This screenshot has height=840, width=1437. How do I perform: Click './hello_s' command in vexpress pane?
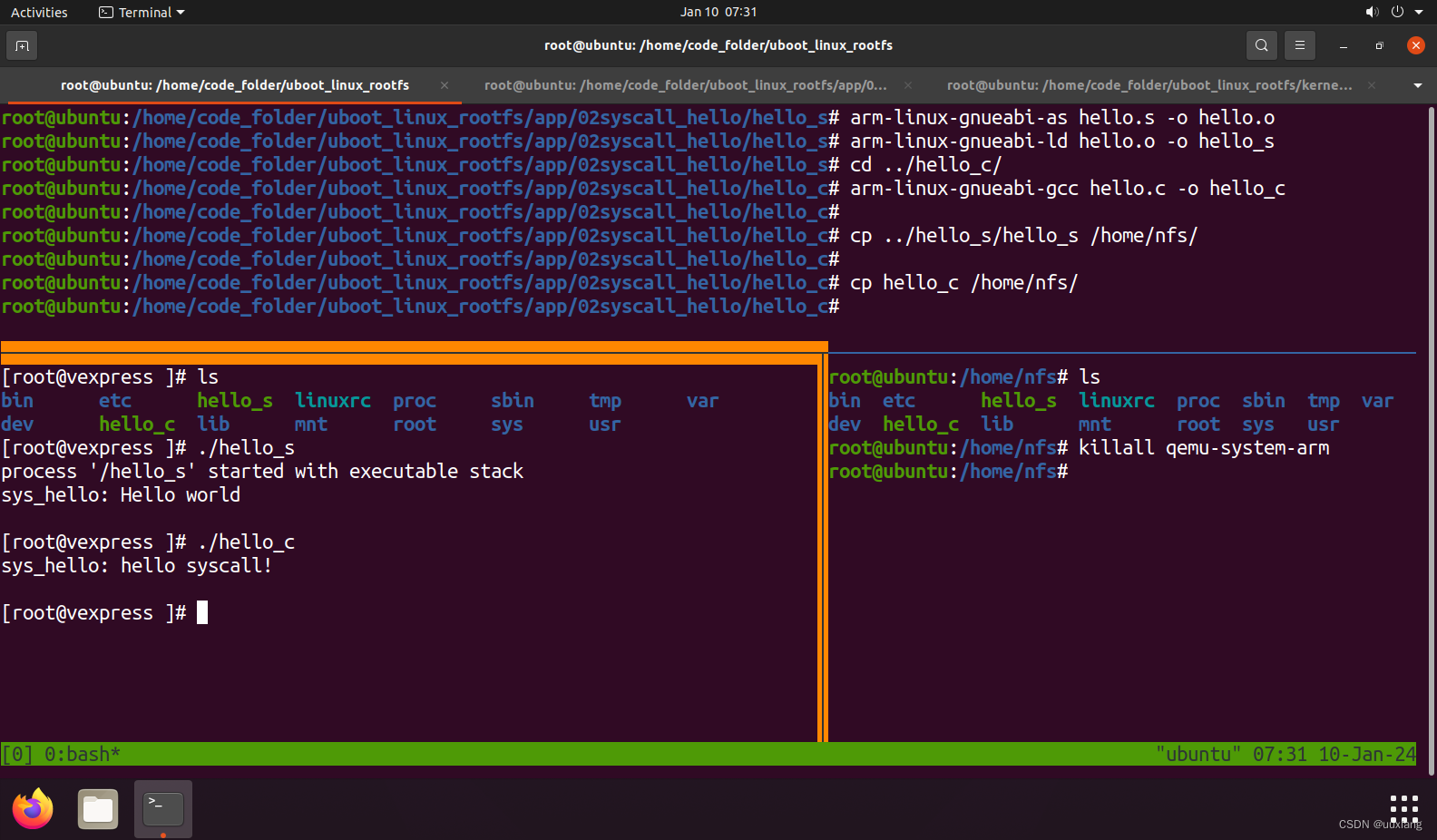tap(246, 448)
